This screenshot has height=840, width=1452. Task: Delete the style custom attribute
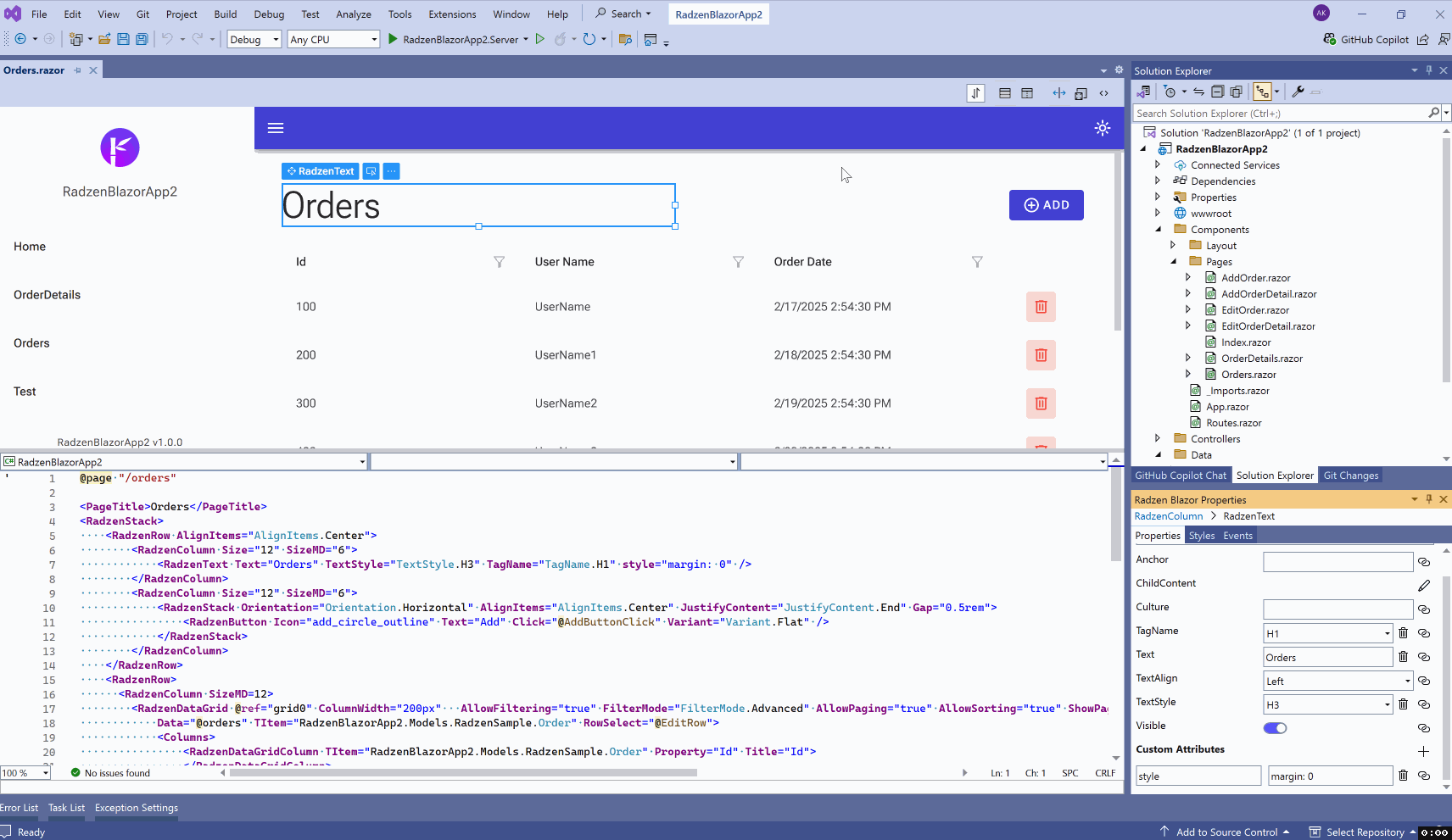coord(1403,775)
